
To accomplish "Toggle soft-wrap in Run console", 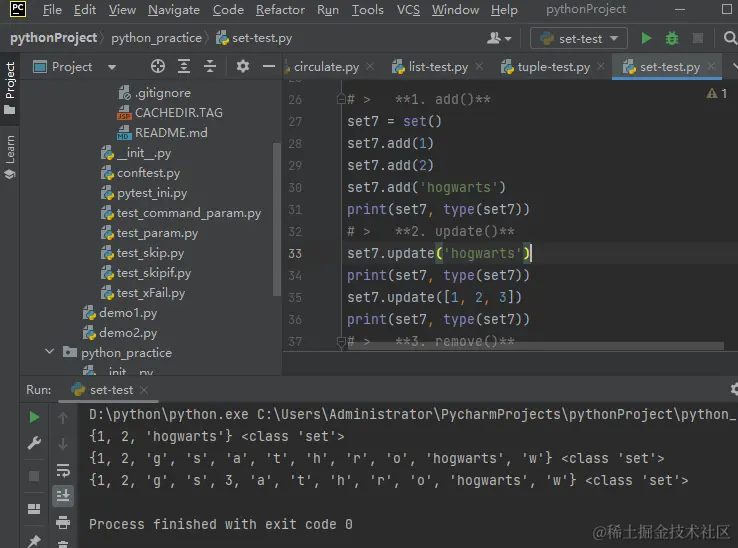I will (x=63, y=470).
